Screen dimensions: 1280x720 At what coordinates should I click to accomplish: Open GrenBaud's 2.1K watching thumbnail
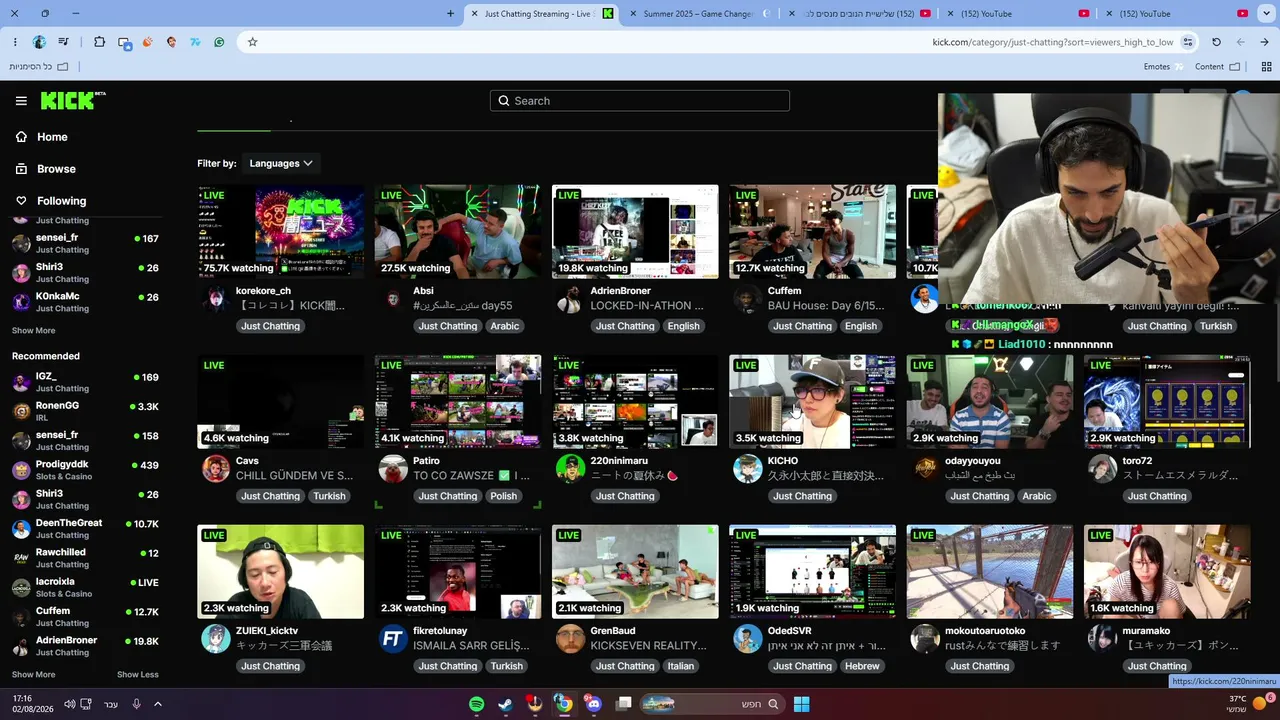pyautogui.click(x=635, y=571)
